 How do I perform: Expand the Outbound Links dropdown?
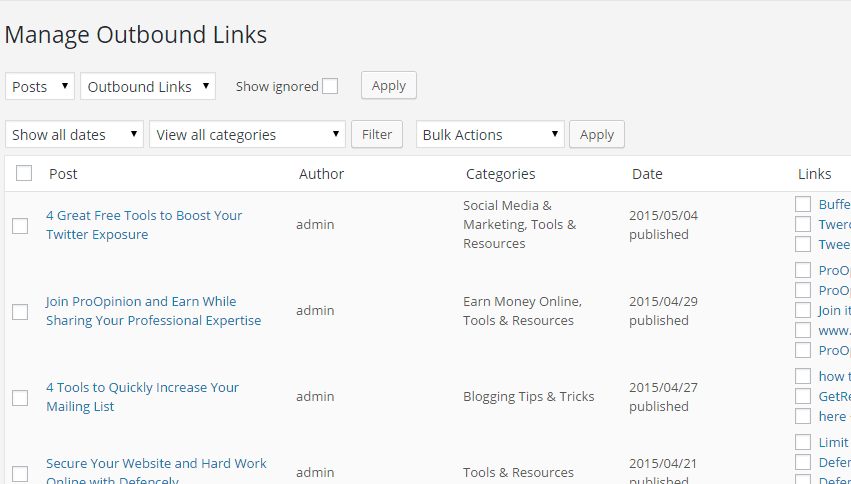click(148, 86)
